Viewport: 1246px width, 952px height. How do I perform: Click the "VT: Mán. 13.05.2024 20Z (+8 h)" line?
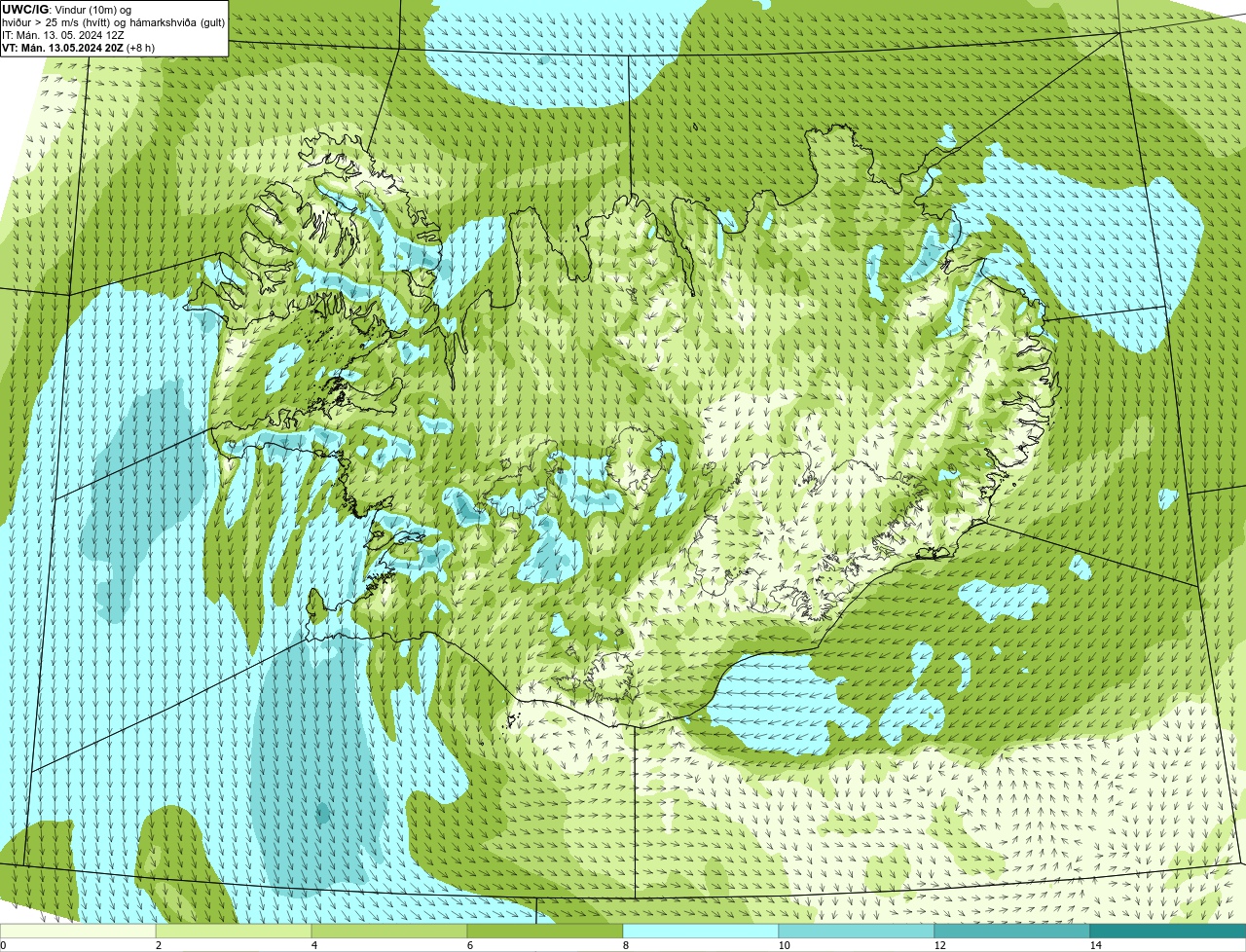coord(78,47)
